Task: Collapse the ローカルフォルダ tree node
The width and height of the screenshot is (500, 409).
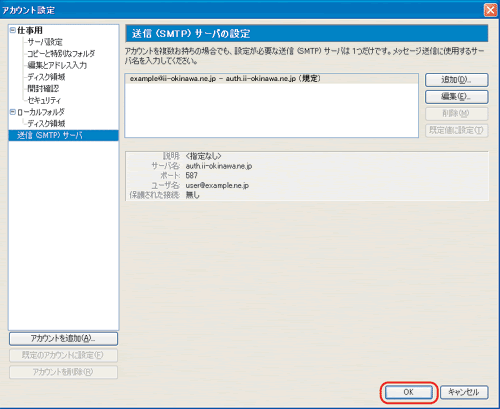Action: pos(13,112)
